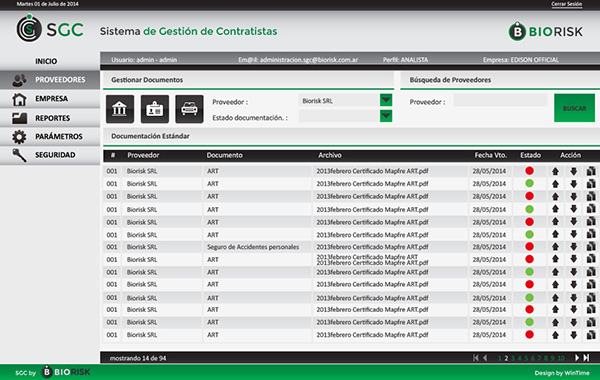
Task: Select PARÁMETROS in the sidebar
Action: (x=59, y=136)
